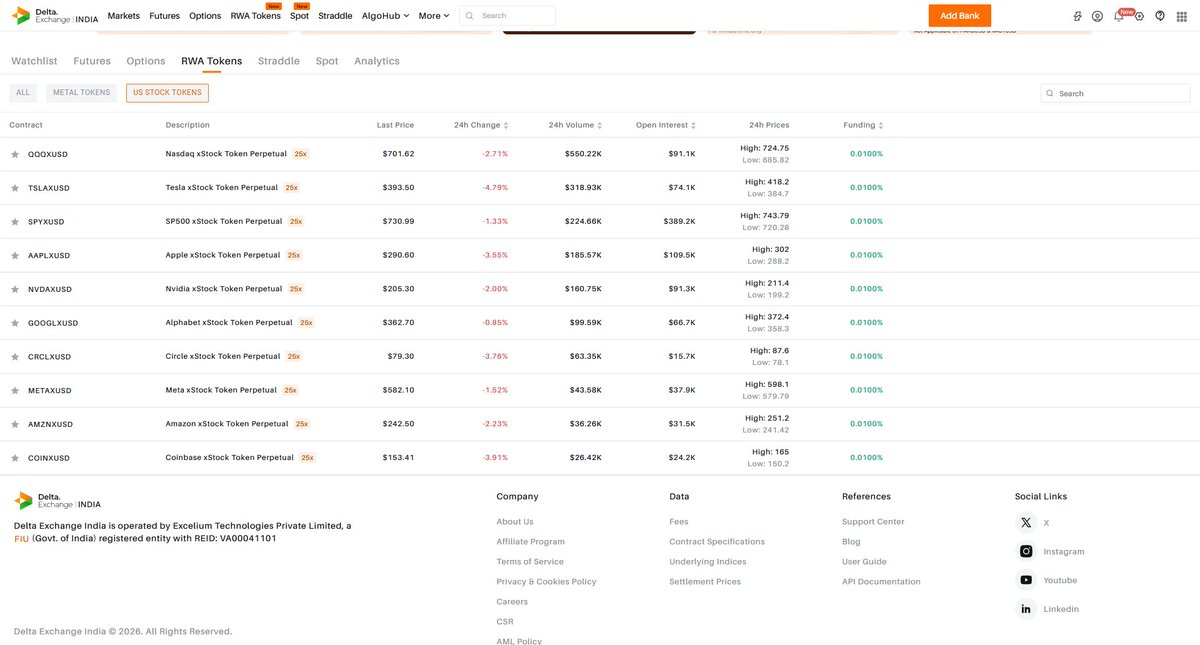Open the Instagram social link icon
This screenshot has width=1200, height=645.
1026,551
